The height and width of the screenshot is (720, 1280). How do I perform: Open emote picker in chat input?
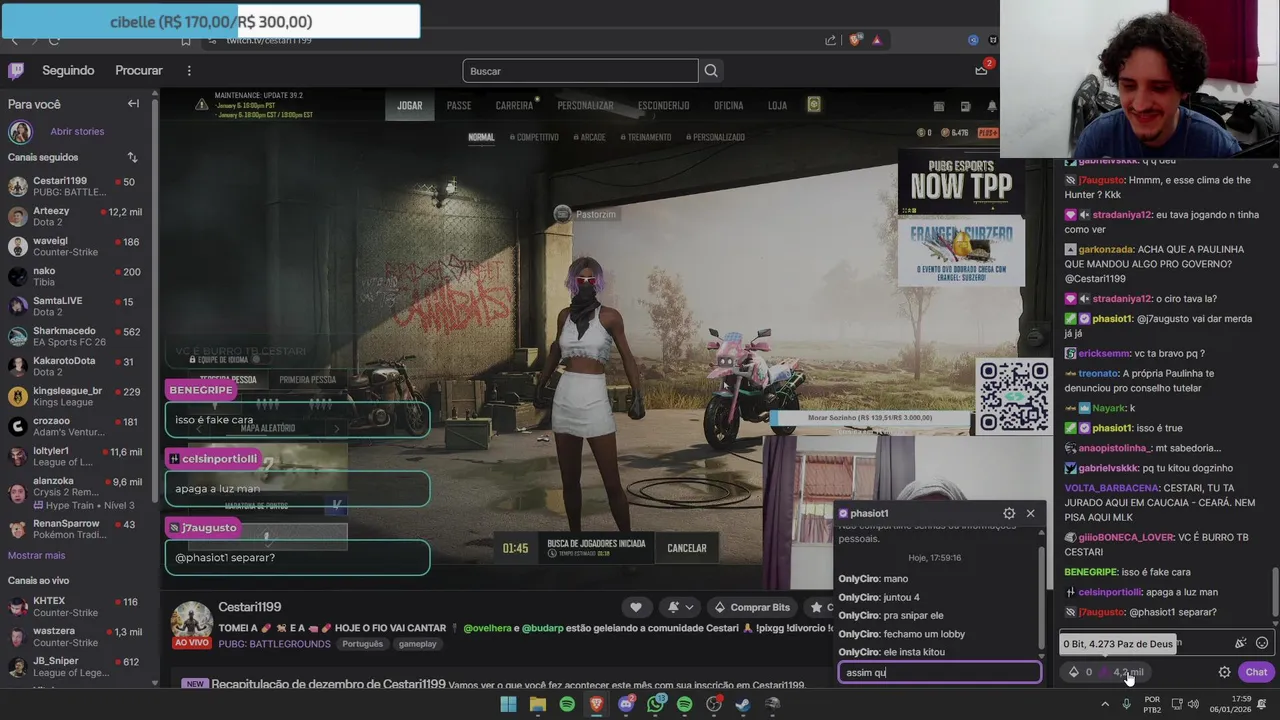[1262, 643]
